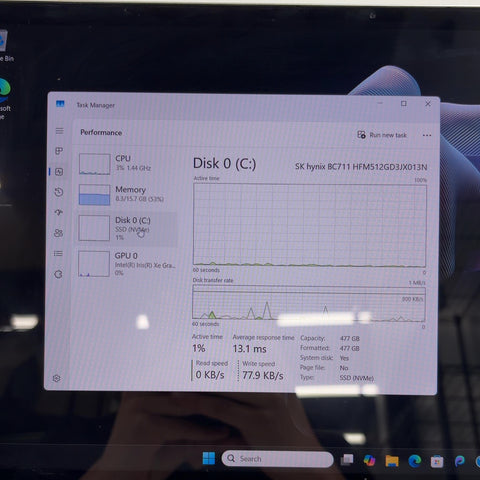Click SK hynix BC711 model name text
This screenshot has height=480, width=480.
tap(361, 167)
